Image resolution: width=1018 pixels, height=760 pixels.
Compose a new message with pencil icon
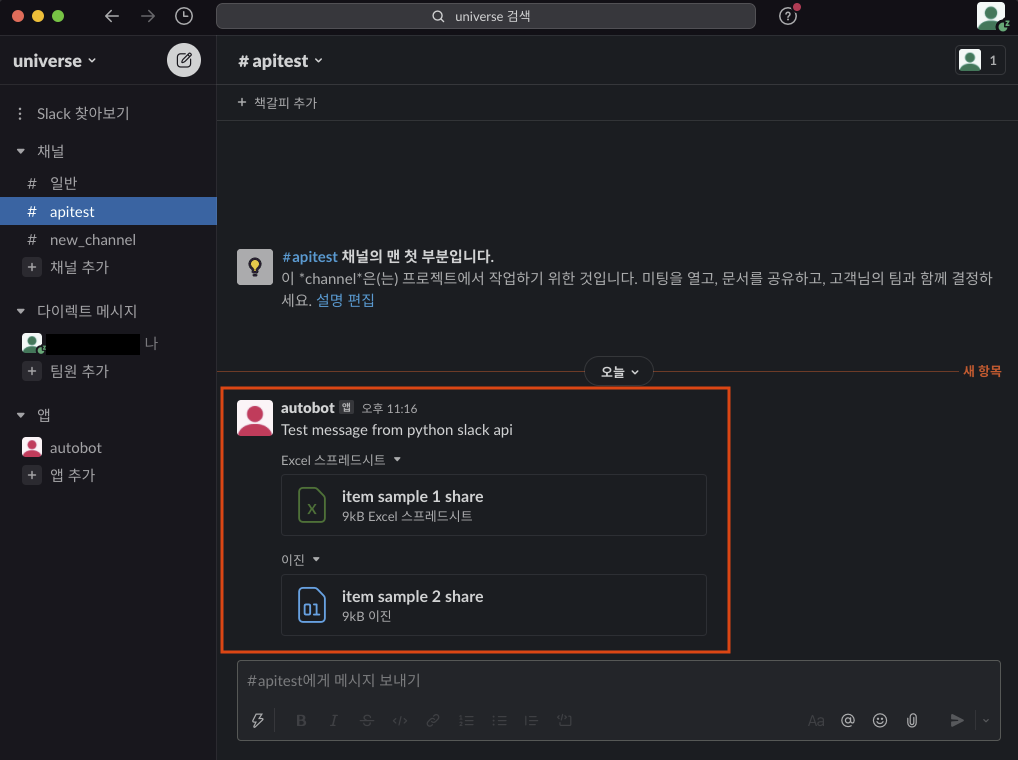184,60
